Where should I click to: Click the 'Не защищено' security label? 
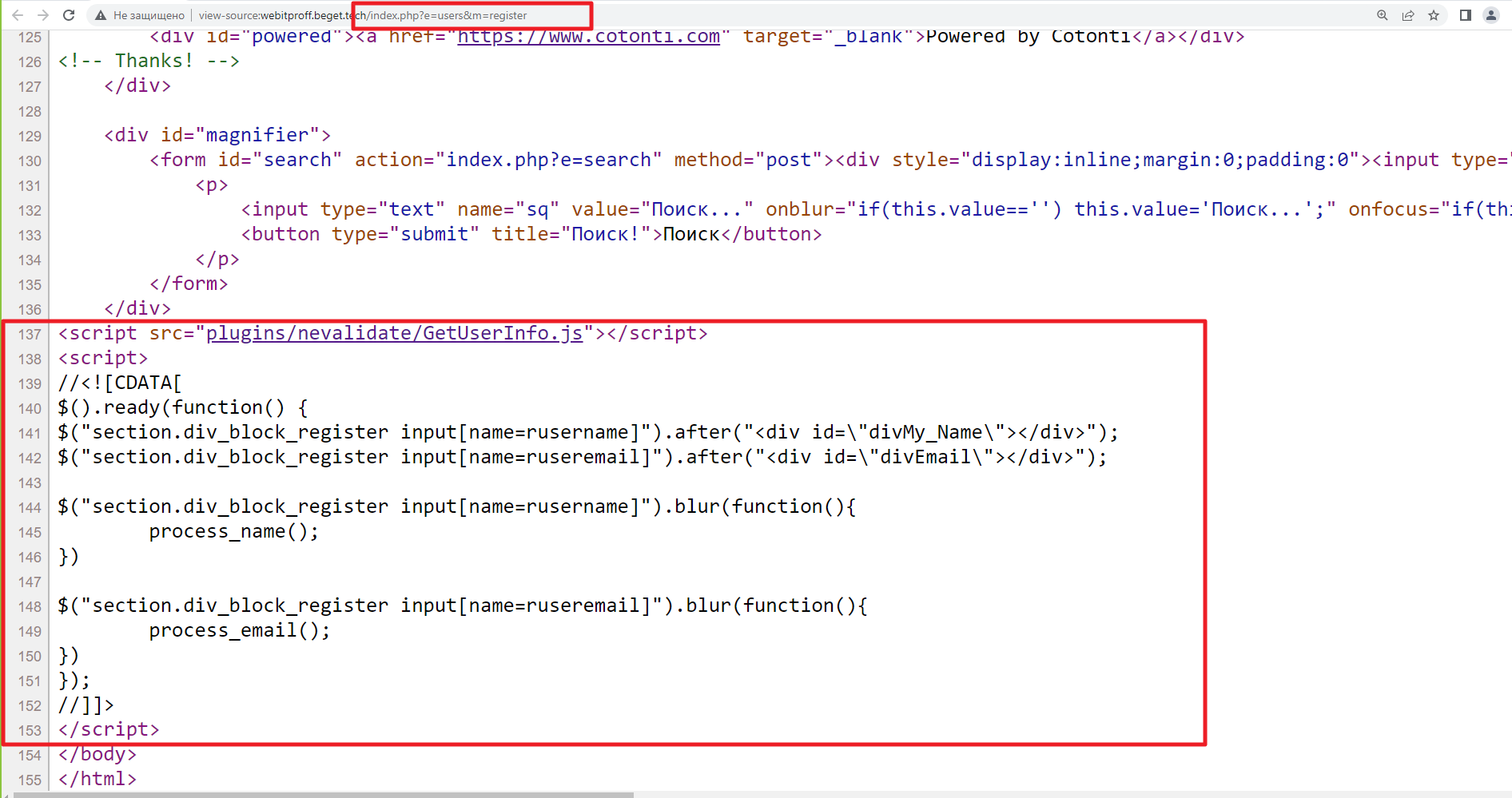click(x=149, y=15)
